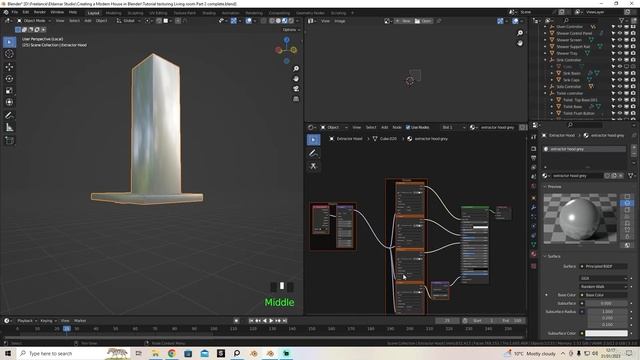
Task: Choose the flat plane preview shape
Action: click(x=627, y=196)
